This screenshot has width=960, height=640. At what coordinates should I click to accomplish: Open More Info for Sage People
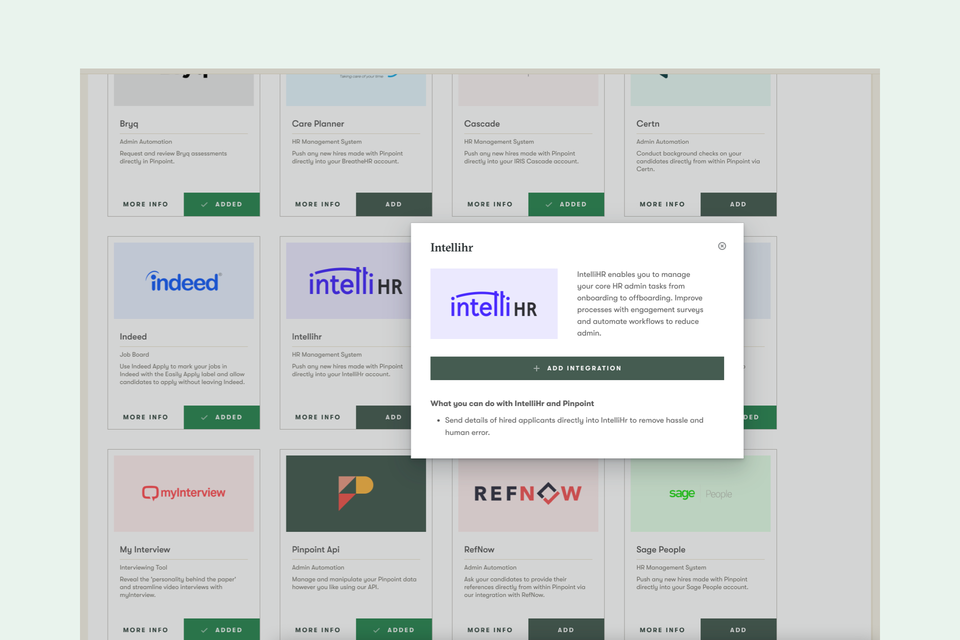point(662,630)
